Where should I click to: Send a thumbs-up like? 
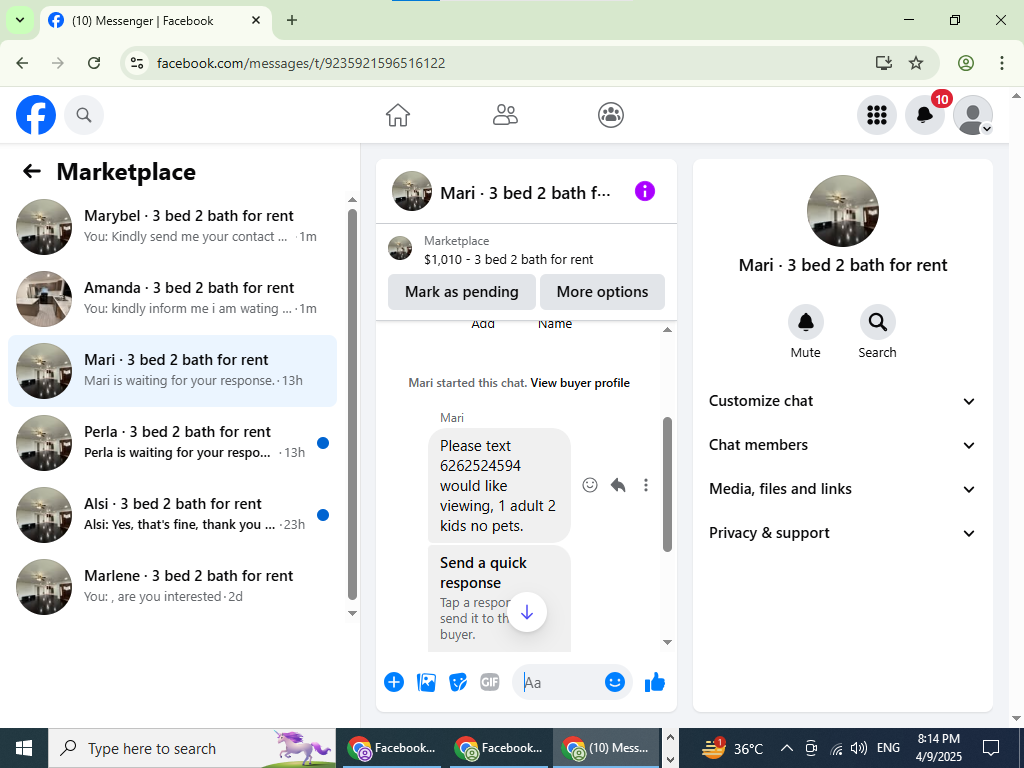click(654, 682)
